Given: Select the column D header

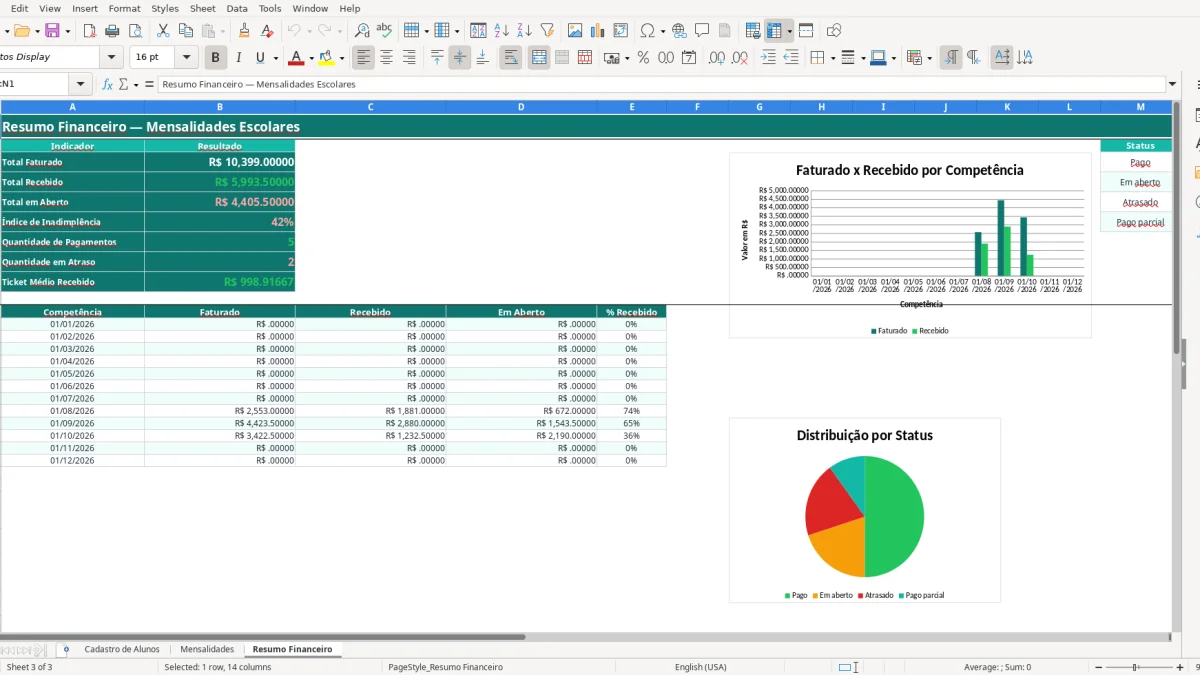Looking at the screenshot, I should pos(521,106).
